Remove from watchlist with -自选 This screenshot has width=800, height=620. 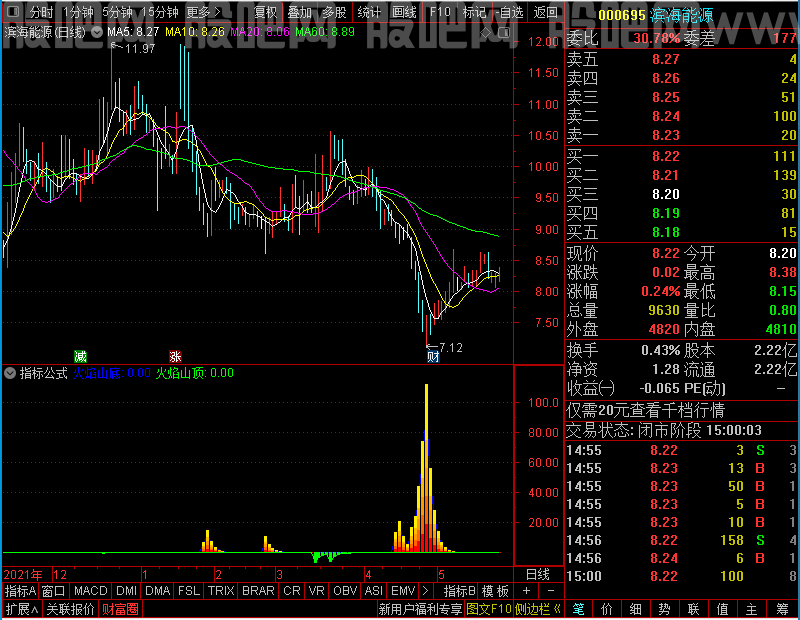510,12
